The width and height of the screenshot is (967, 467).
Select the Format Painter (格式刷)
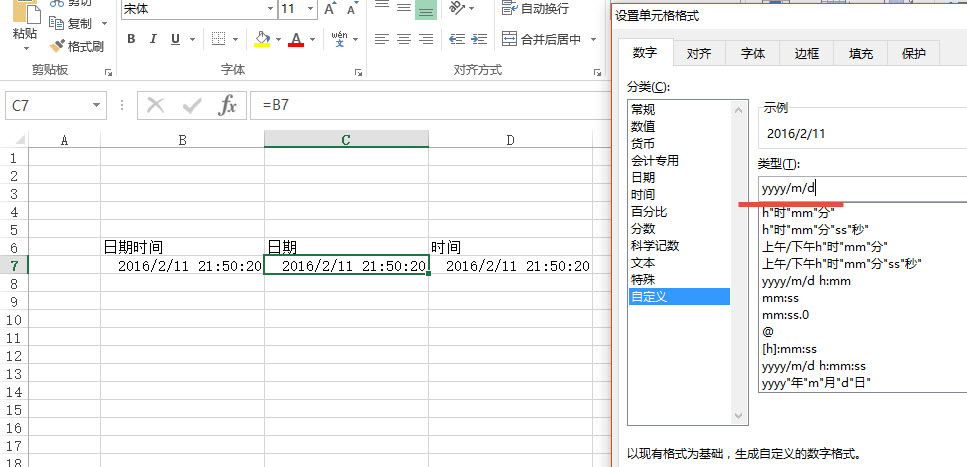76,46
